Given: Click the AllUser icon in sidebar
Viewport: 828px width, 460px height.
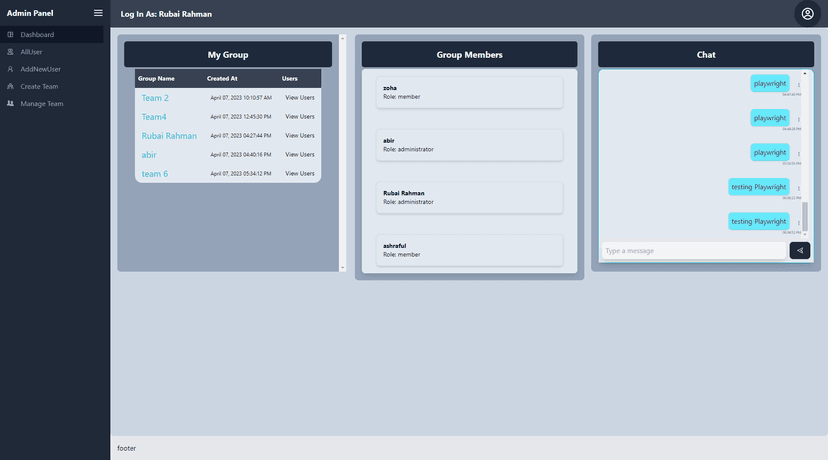Looking at the screenshot, I should tap(10, 52).
